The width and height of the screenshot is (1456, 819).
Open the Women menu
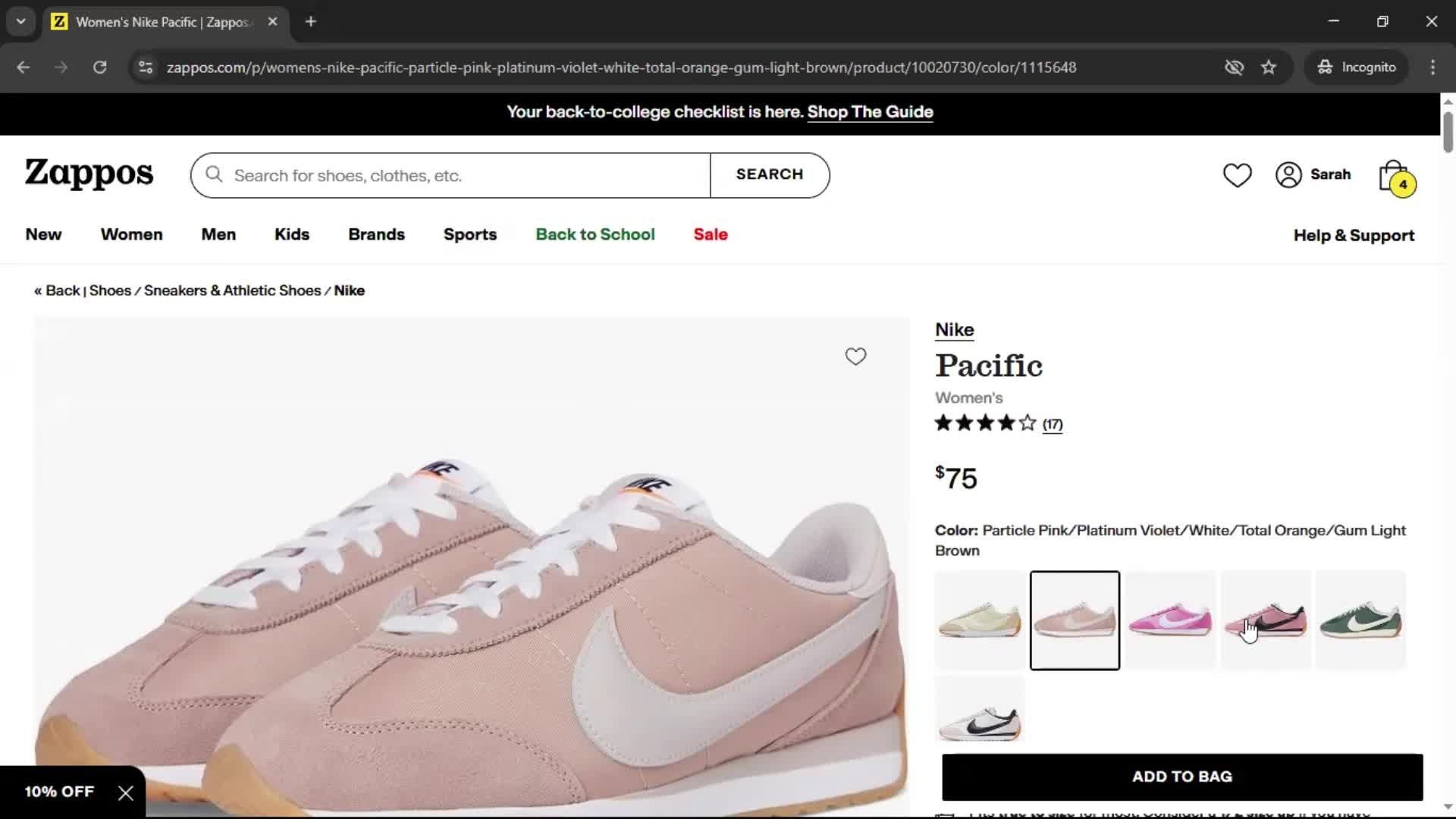(131, 235)
